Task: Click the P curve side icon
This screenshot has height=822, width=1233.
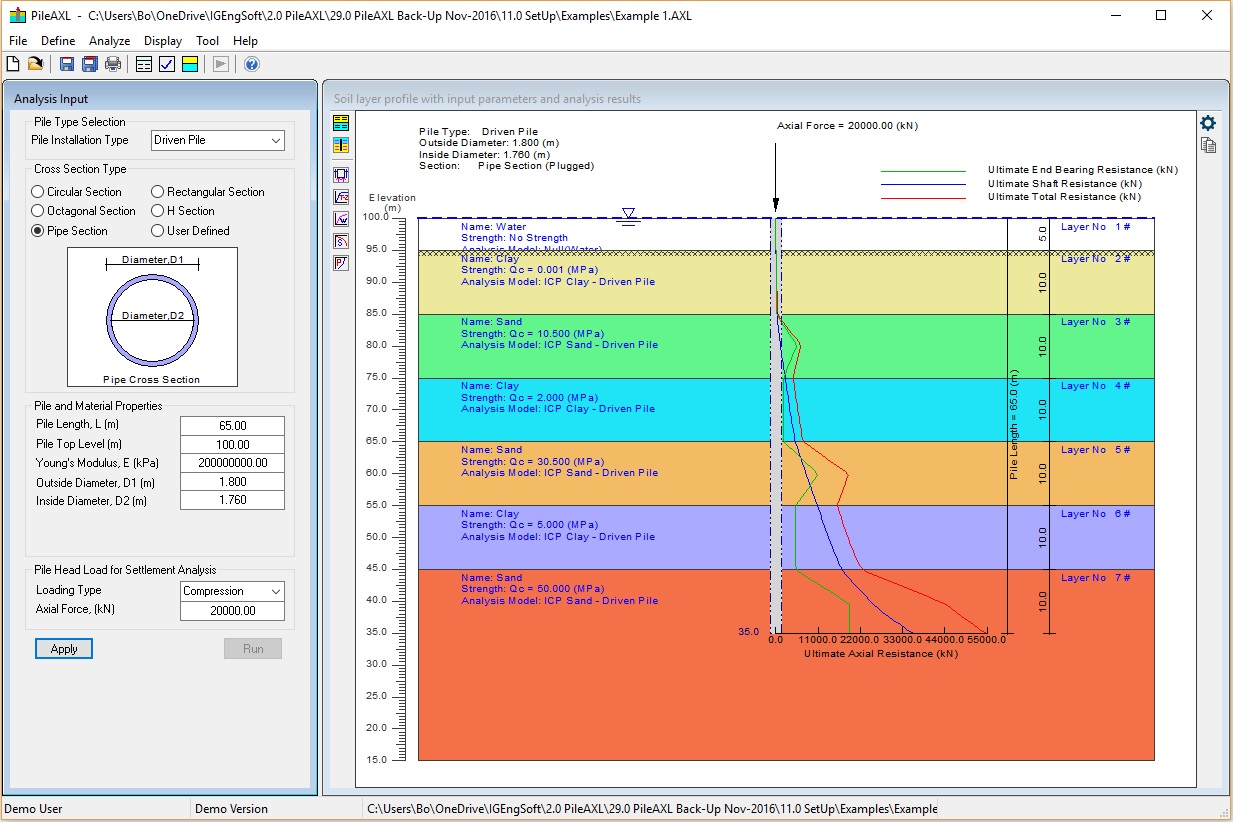Action: (x=342, y=262)
